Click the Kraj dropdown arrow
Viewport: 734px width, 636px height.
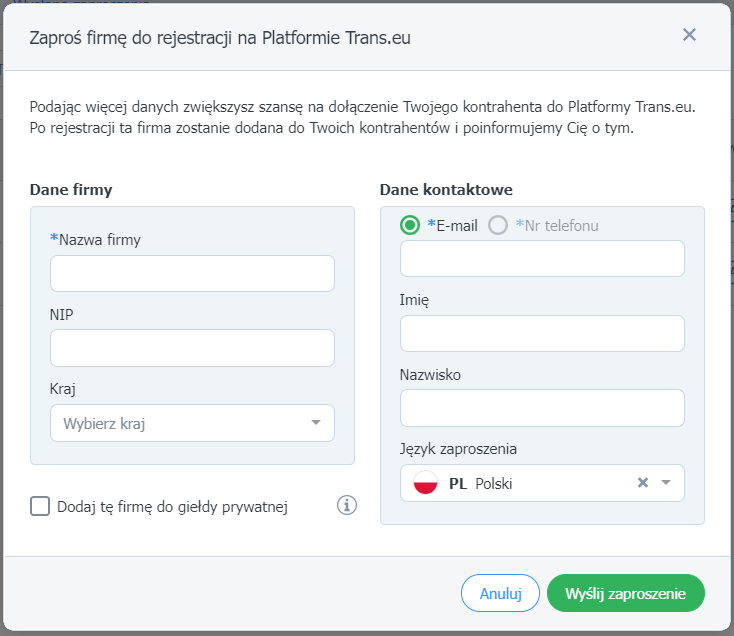point(316,423)
